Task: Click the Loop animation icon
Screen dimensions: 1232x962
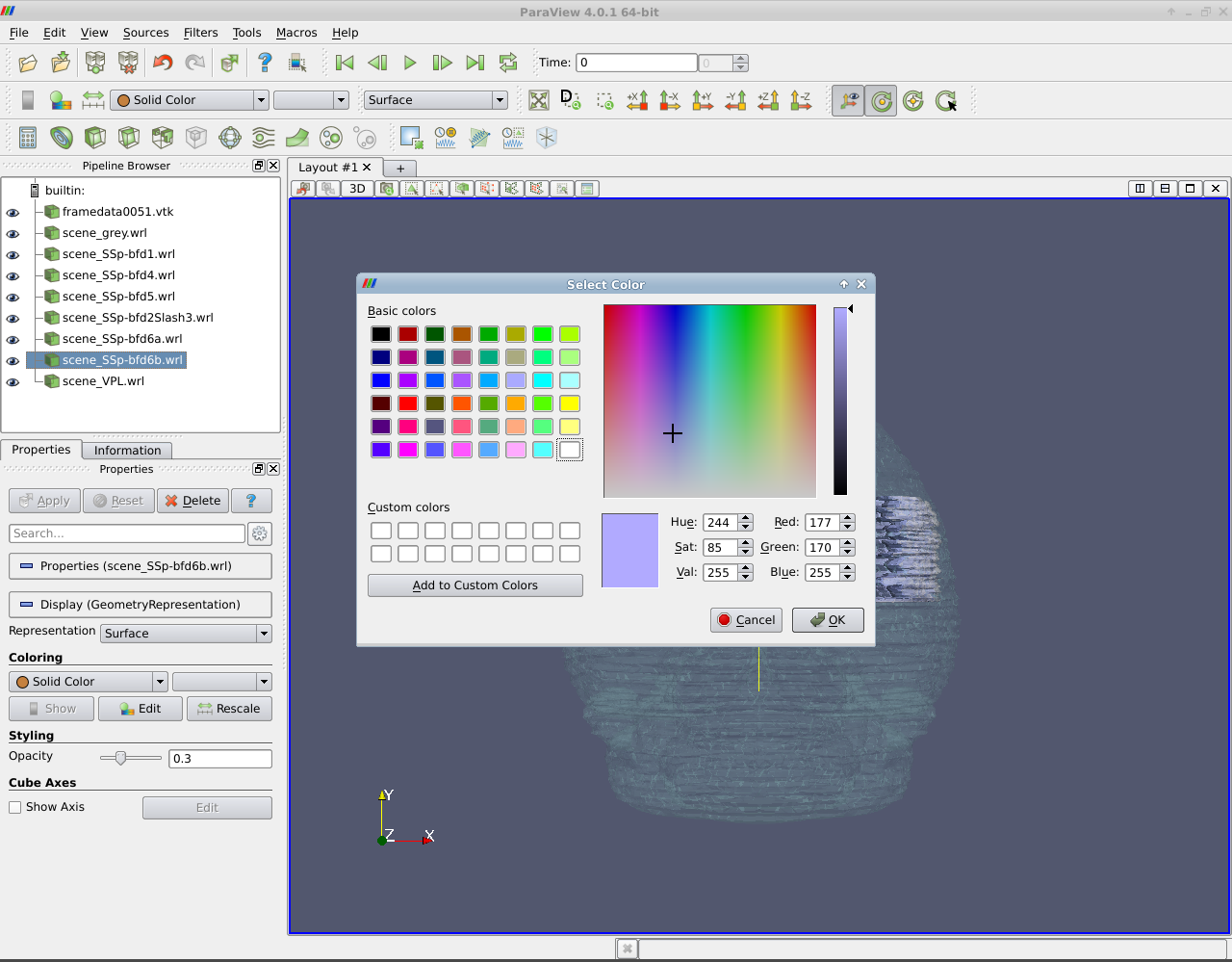Action: (x=508, y=64)
